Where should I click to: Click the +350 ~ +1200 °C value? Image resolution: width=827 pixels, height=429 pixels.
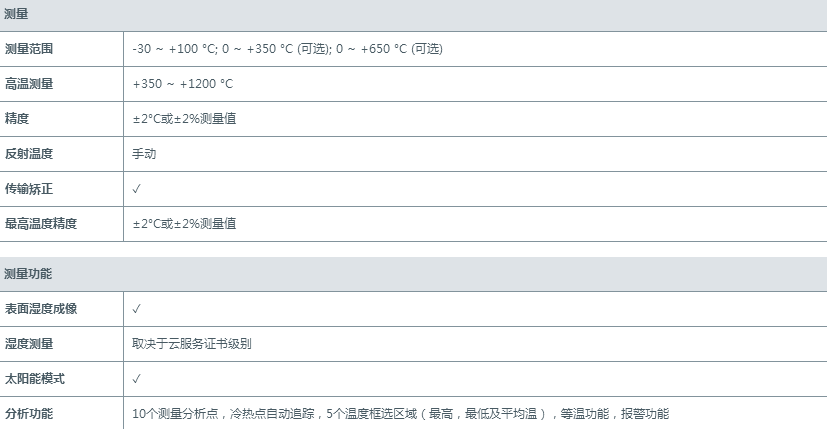183,84
